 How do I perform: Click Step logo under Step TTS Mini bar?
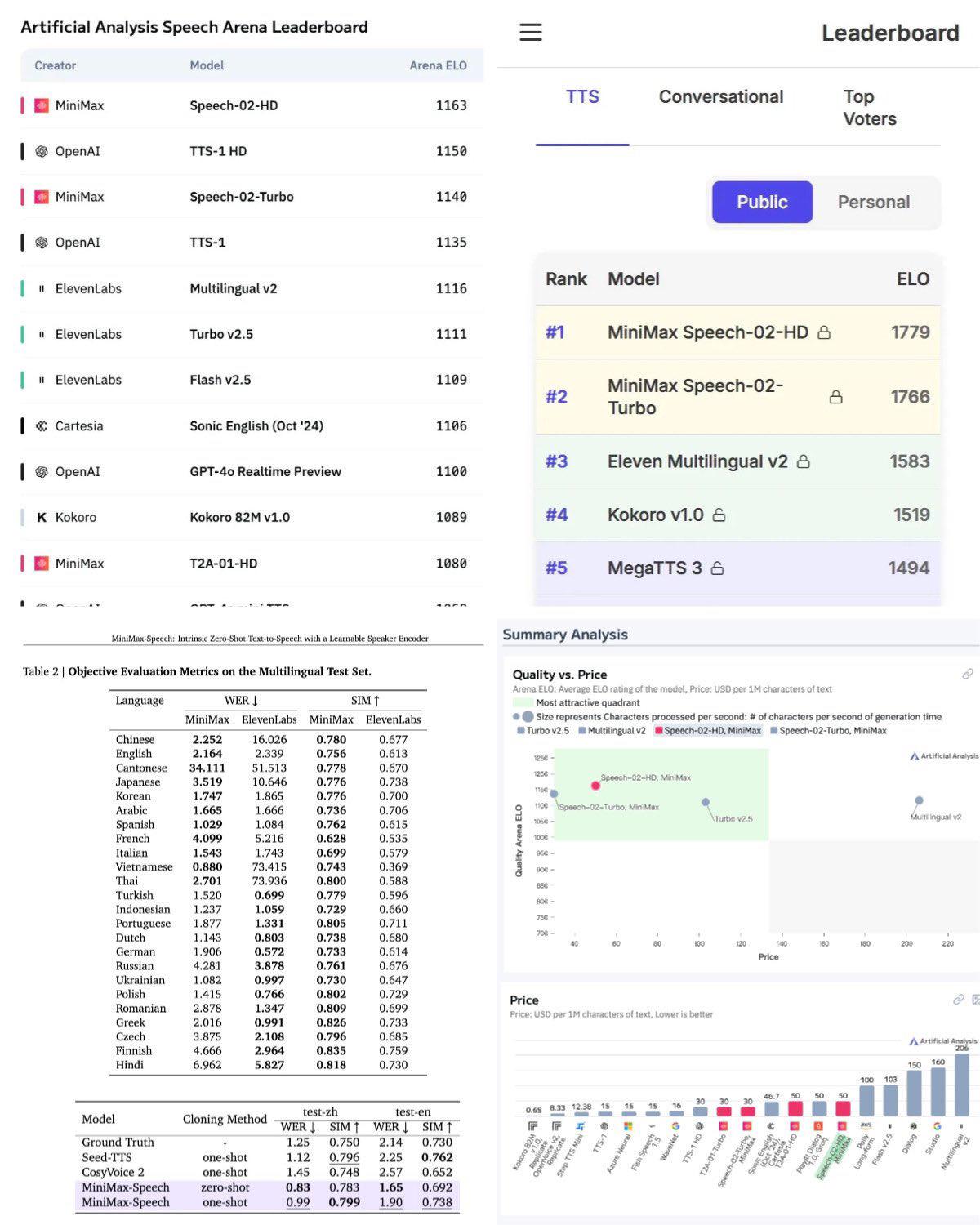coord(581,1126)
